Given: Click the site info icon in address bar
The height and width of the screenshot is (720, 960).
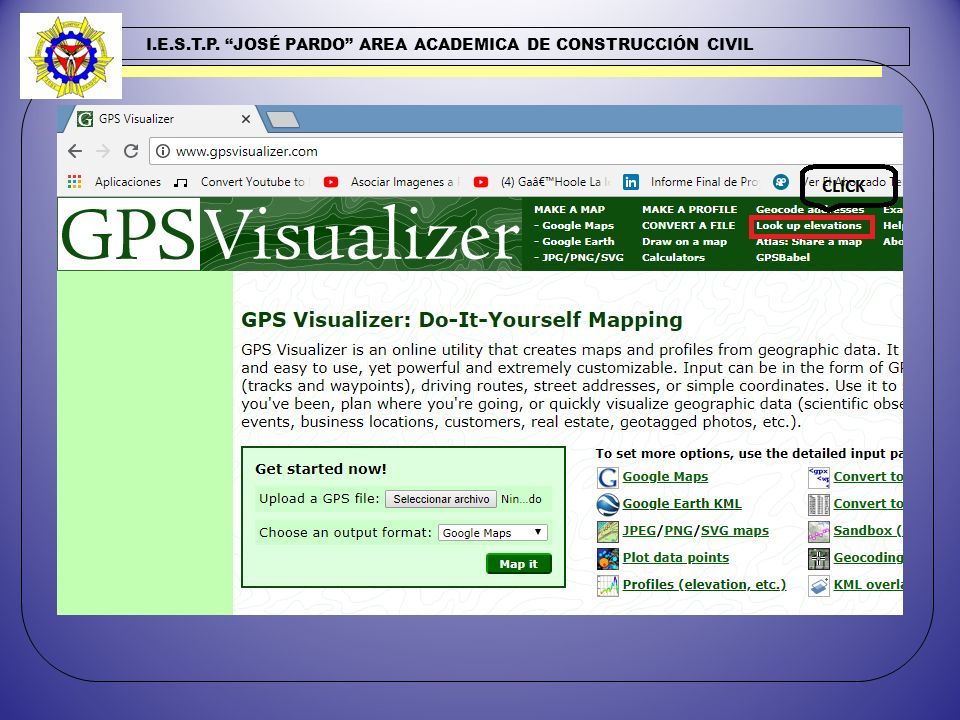Looking at the screenshot, I should (x=162, y=151).
